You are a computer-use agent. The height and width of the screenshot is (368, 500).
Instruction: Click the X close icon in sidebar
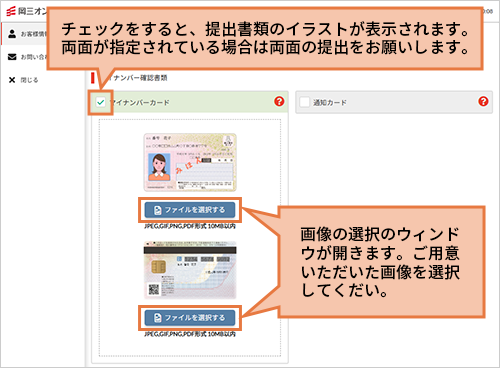12,80
